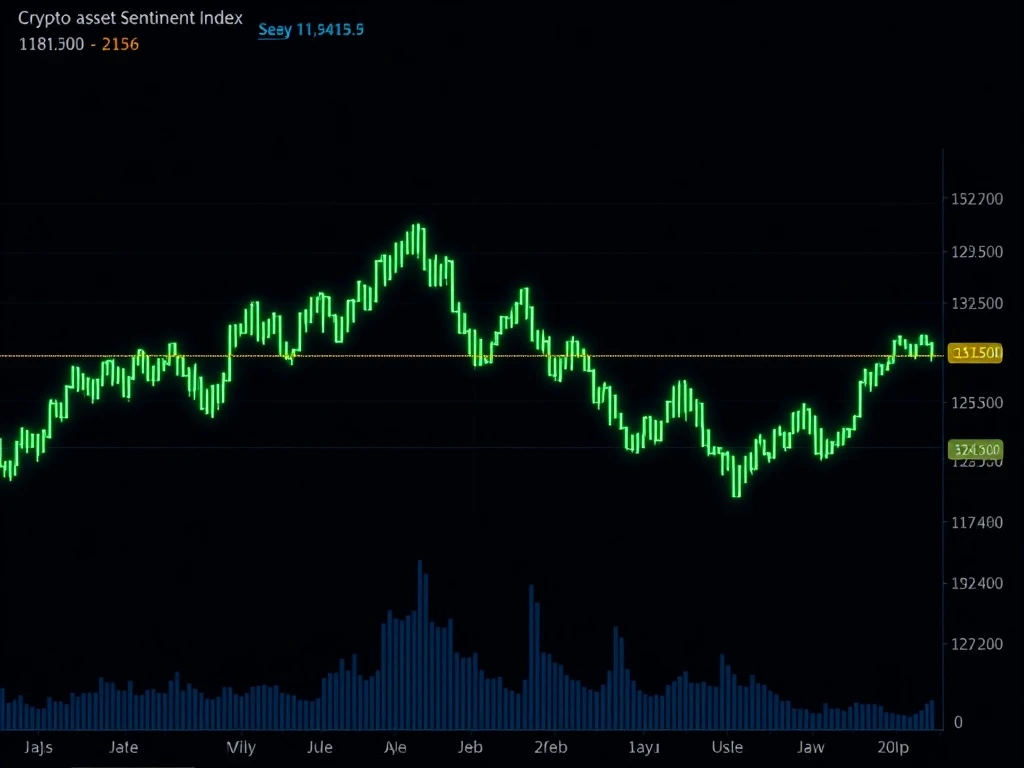Click the Crypto asset Sentinent Index title

pos(130,20)
